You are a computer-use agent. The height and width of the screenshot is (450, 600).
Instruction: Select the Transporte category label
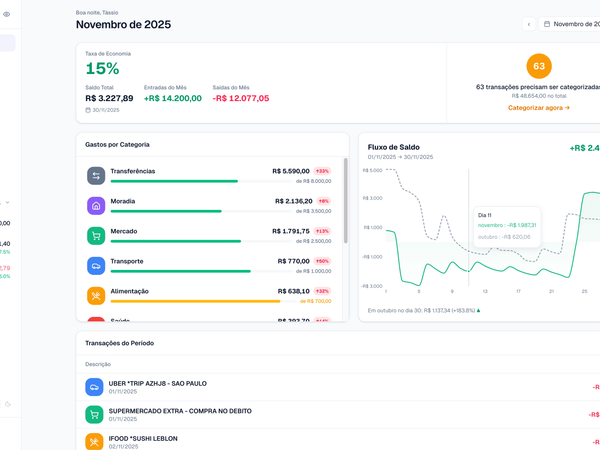tap(127, 261)
